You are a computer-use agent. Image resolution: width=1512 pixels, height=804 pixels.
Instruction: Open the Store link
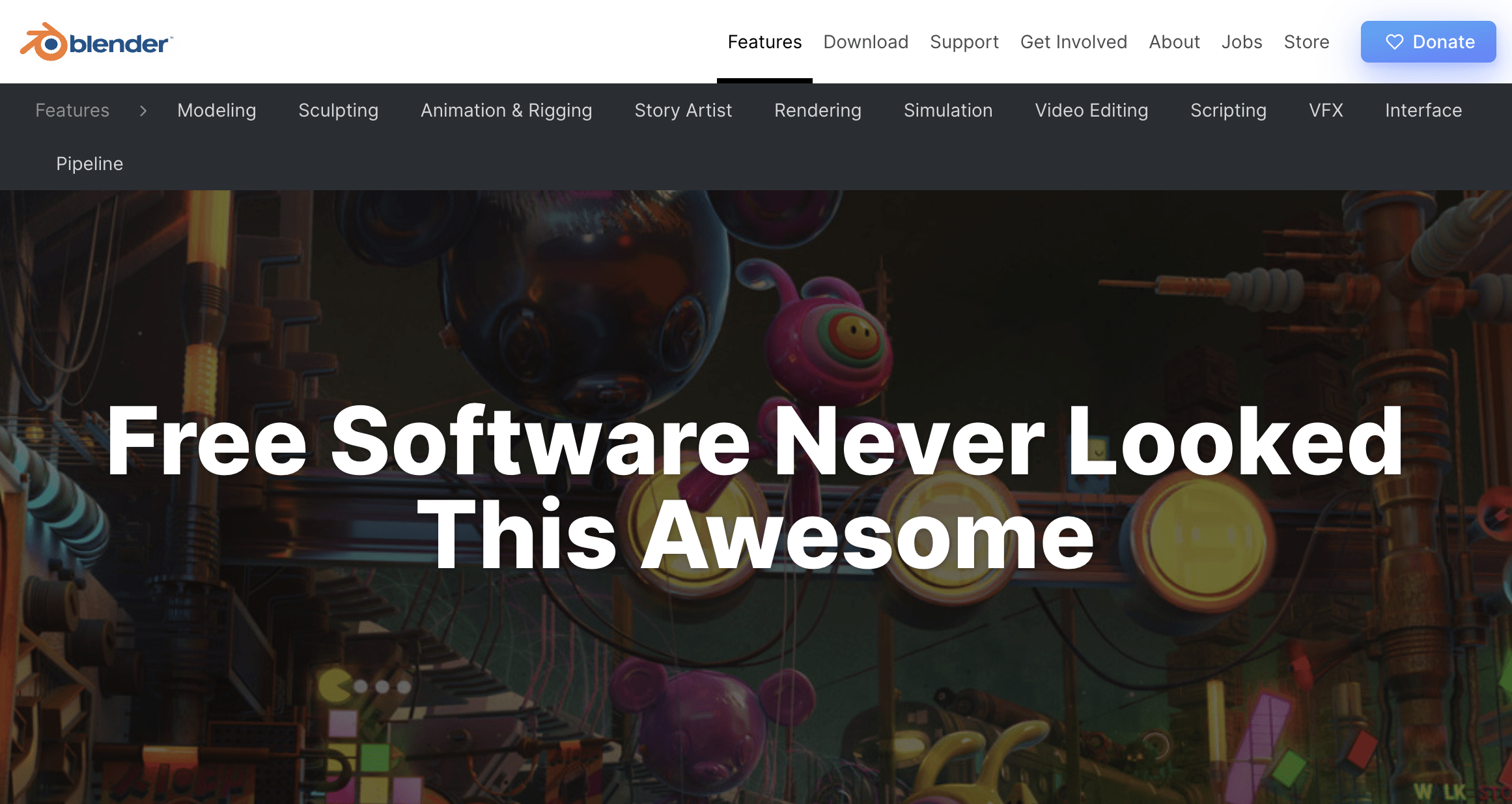1306,42
